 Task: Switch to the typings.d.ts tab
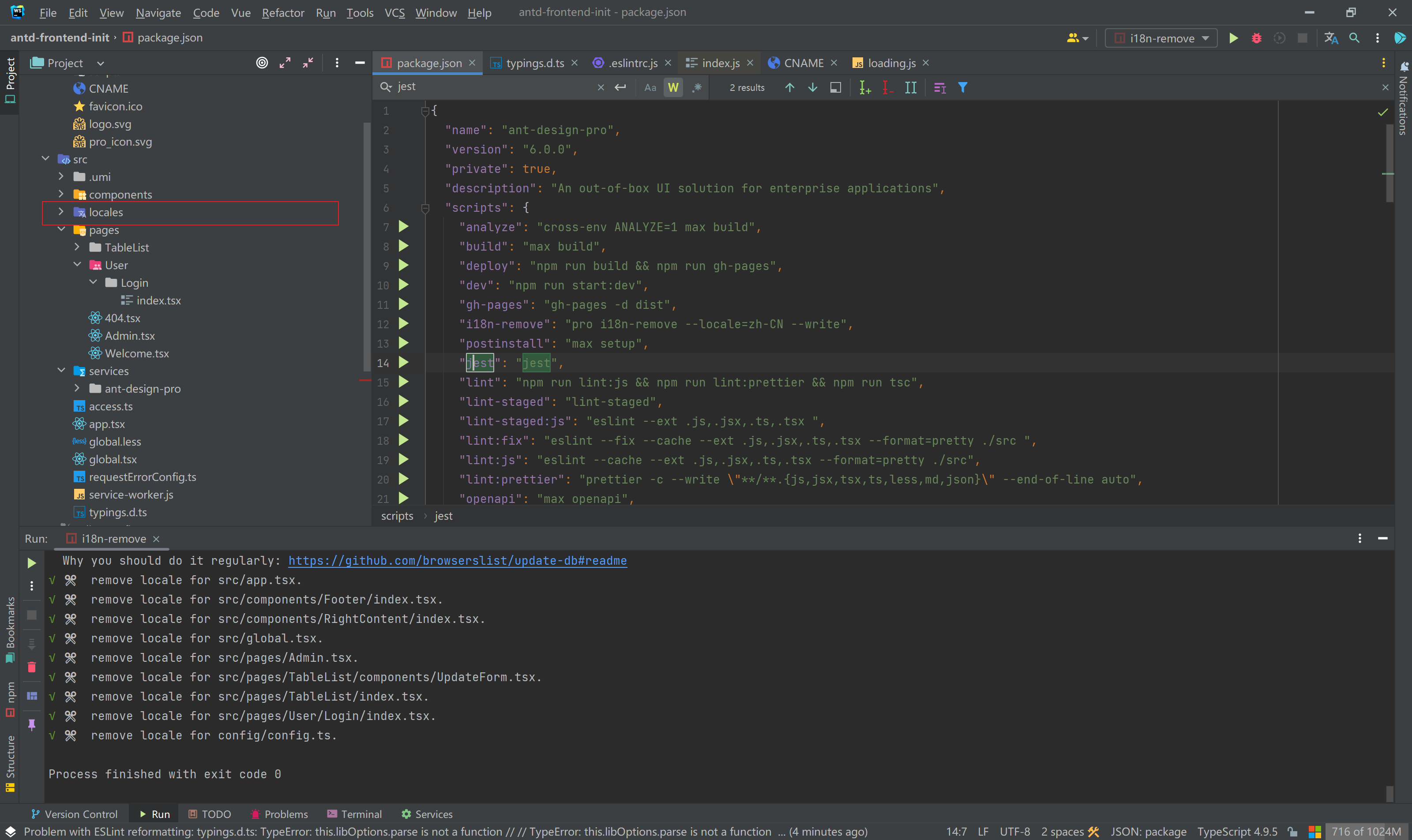[x=534, y=63]
